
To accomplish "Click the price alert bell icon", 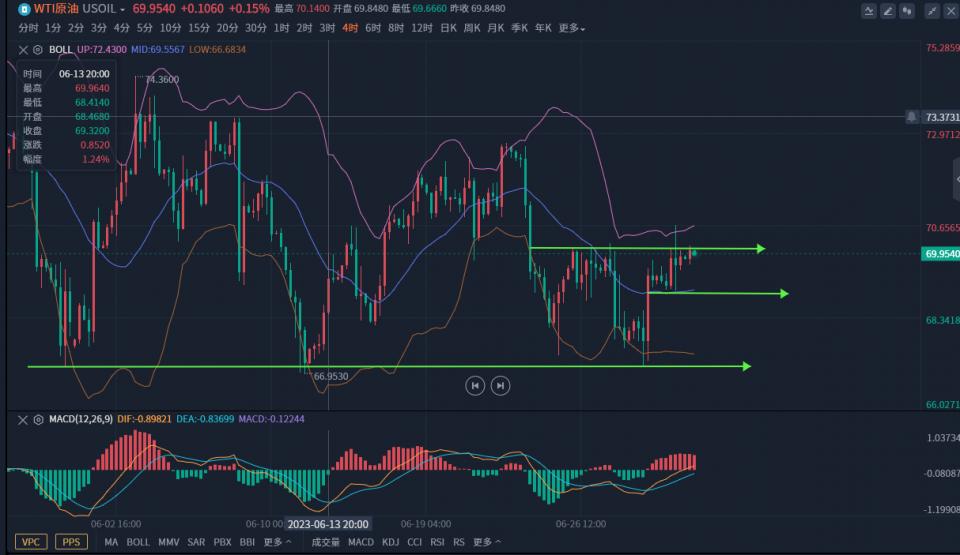I will click(912, 117).
